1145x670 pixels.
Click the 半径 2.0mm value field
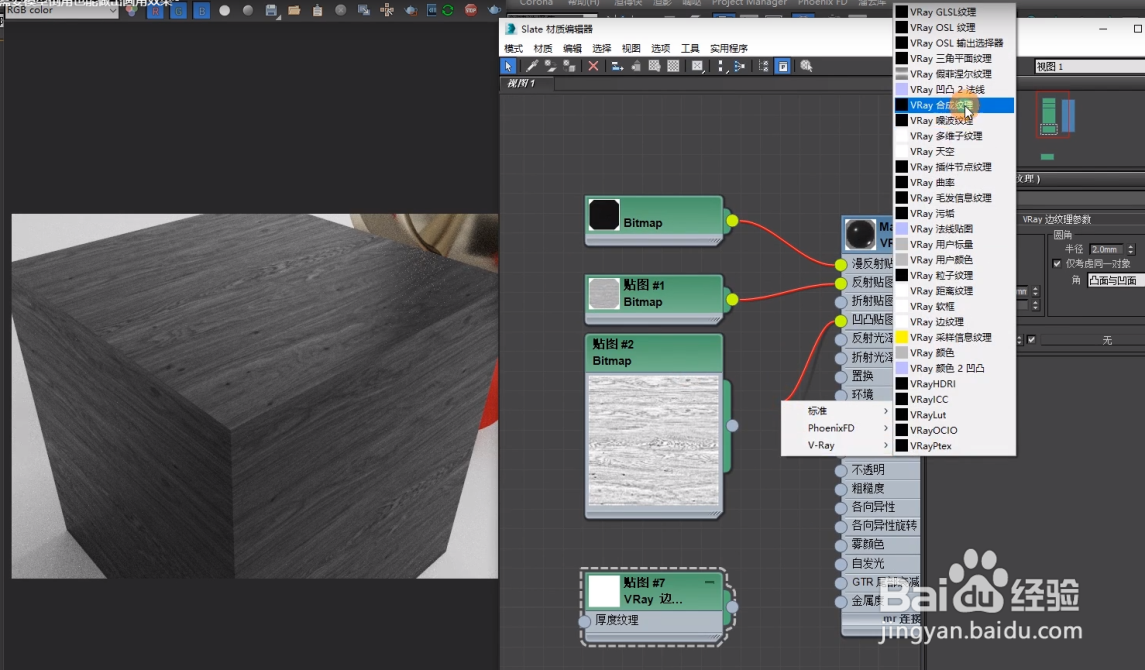coord(1106,249)
